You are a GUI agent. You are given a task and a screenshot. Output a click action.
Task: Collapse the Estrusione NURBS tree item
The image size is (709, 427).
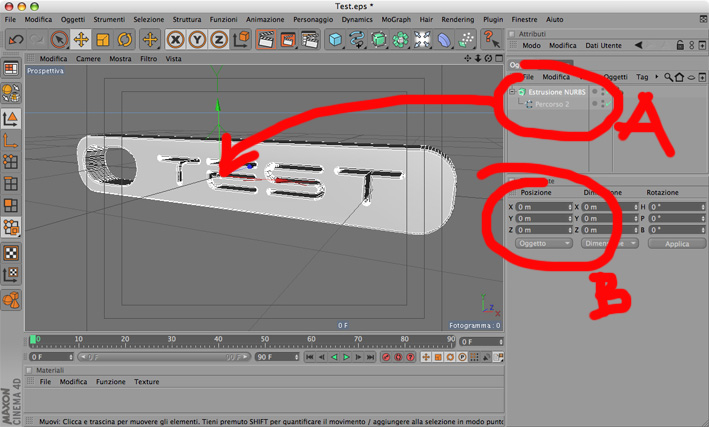(512, 92)
